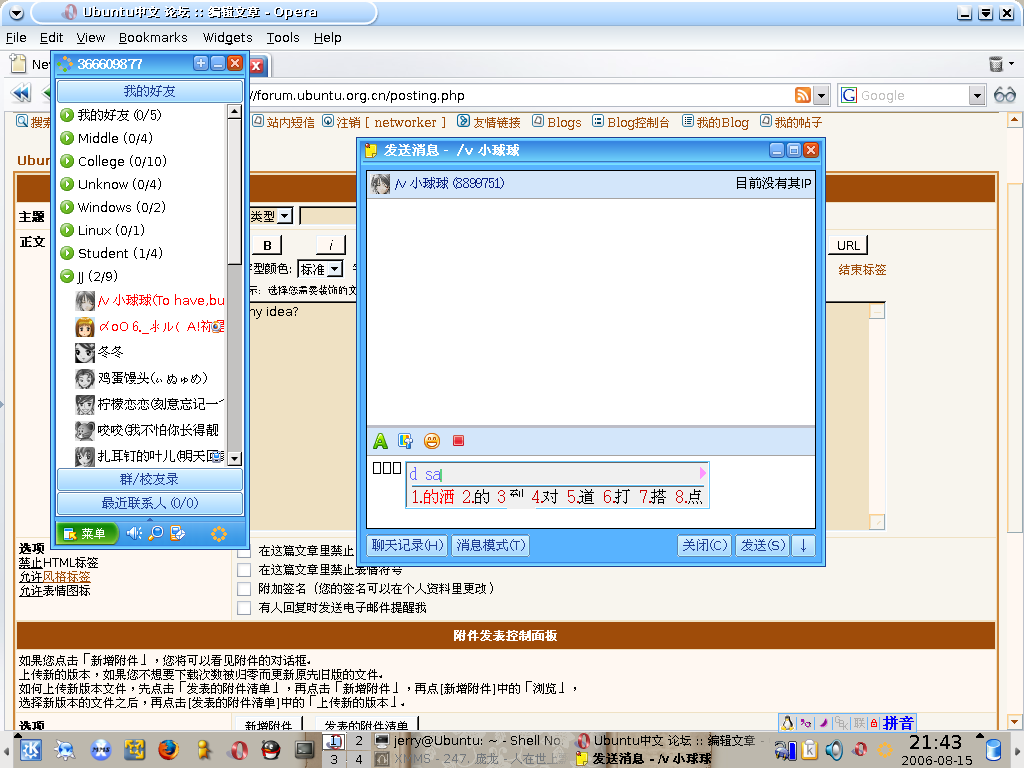Switch to 消息模式(T) message mode
This screenshot has width=1024, height=768.
(x=490, y=545)
